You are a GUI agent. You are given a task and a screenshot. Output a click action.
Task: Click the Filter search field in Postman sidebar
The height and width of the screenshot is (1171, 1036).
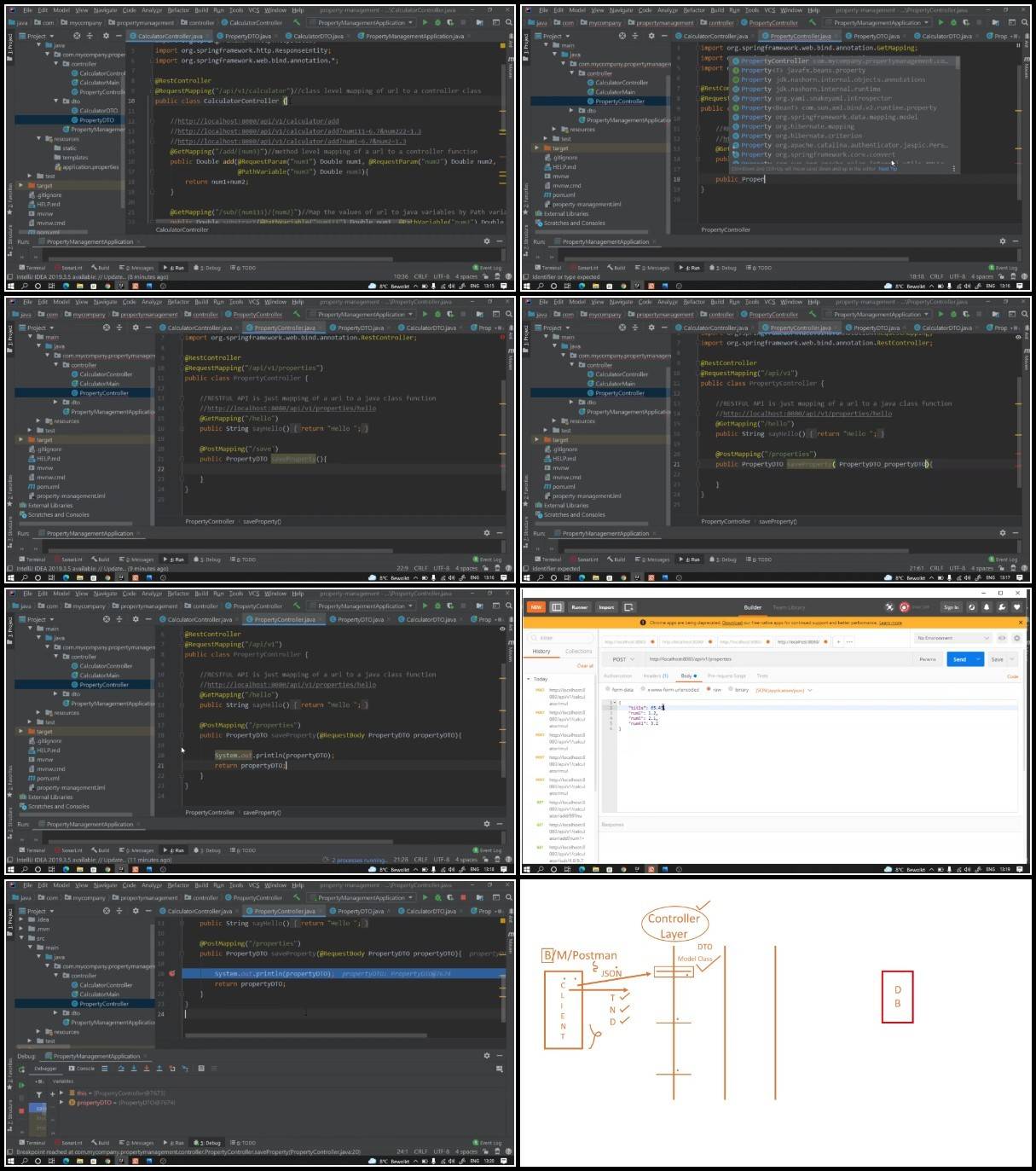pos(559,638)
